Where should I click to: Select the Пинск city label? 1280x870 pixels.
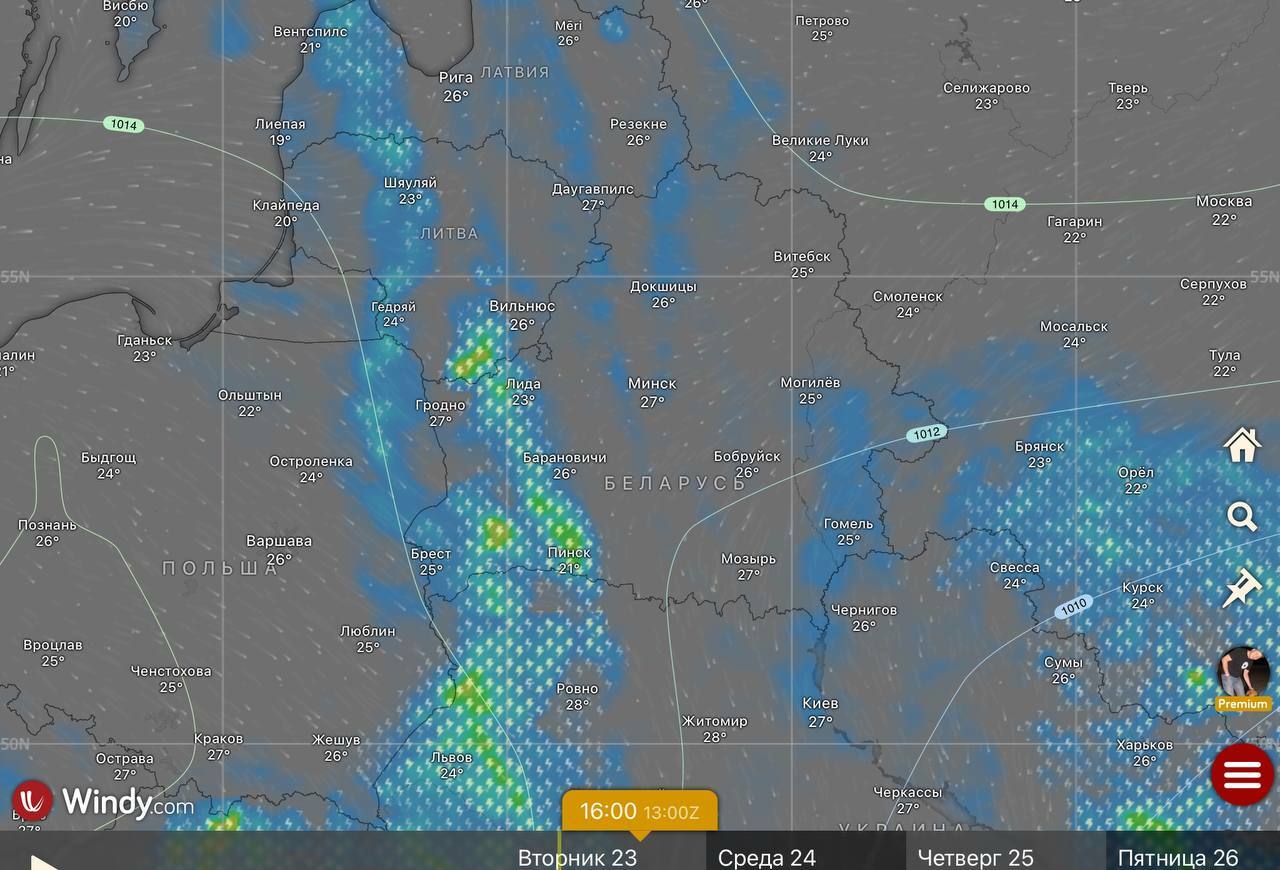pyautogui.click(x=569, y=552)
